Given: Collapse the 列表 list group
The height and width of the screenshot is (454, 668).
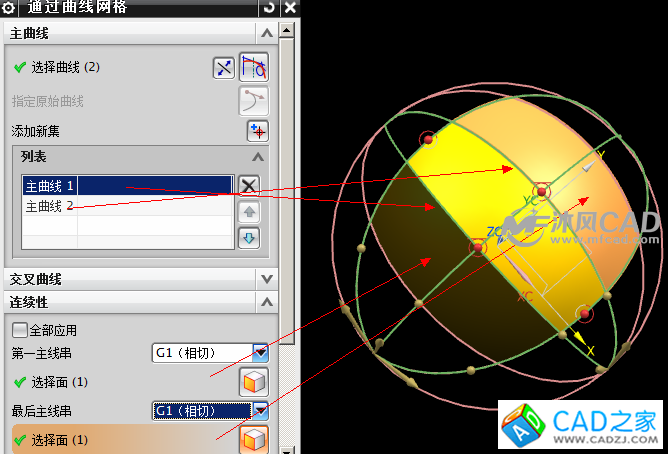Looking at the screenshot, I should point(257,157).
